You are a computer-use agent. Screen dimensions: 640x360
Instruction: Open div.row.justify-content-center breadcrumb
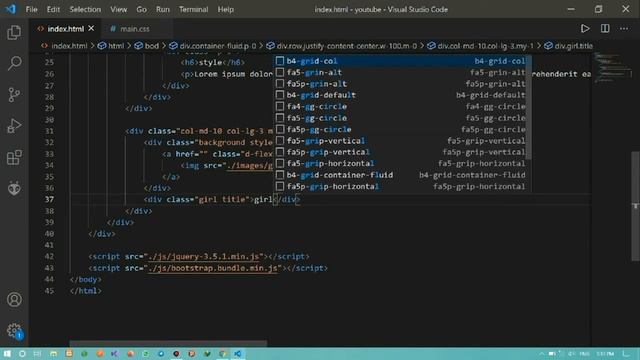click(x=342, y=46)
